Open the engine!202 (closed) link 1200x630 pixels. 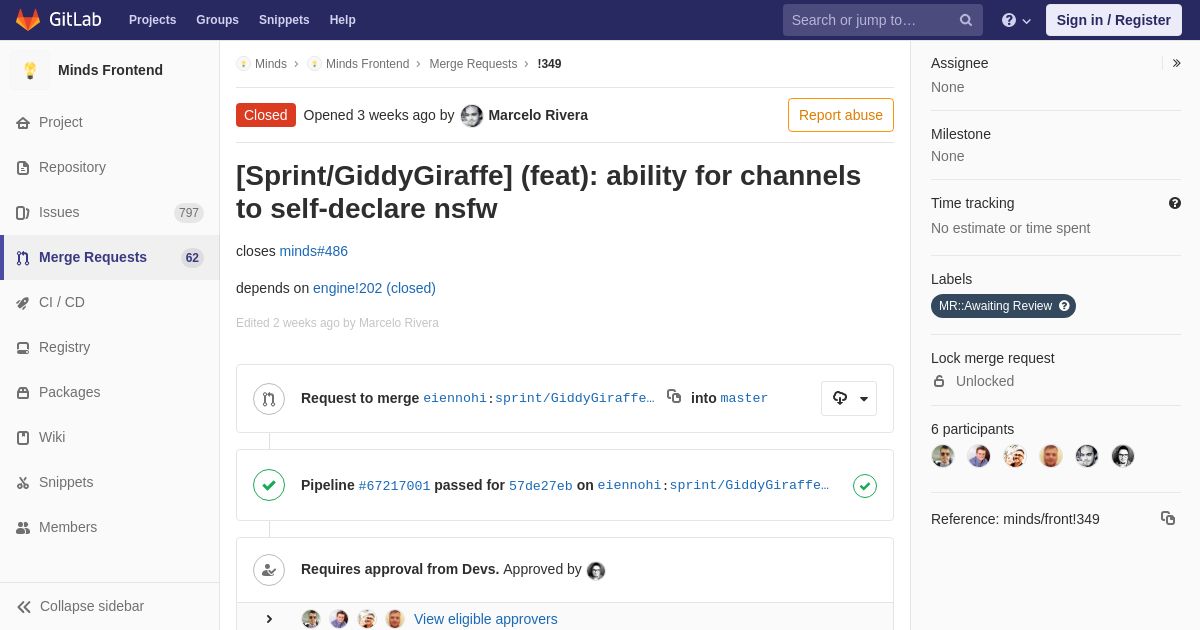[374, 288]
